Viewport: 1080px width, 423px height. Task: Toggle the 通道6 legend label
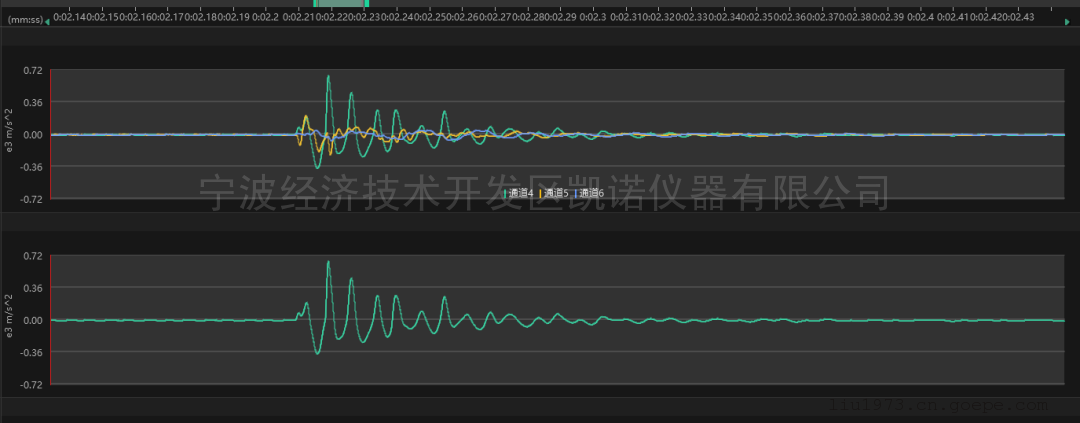point(591,193)
